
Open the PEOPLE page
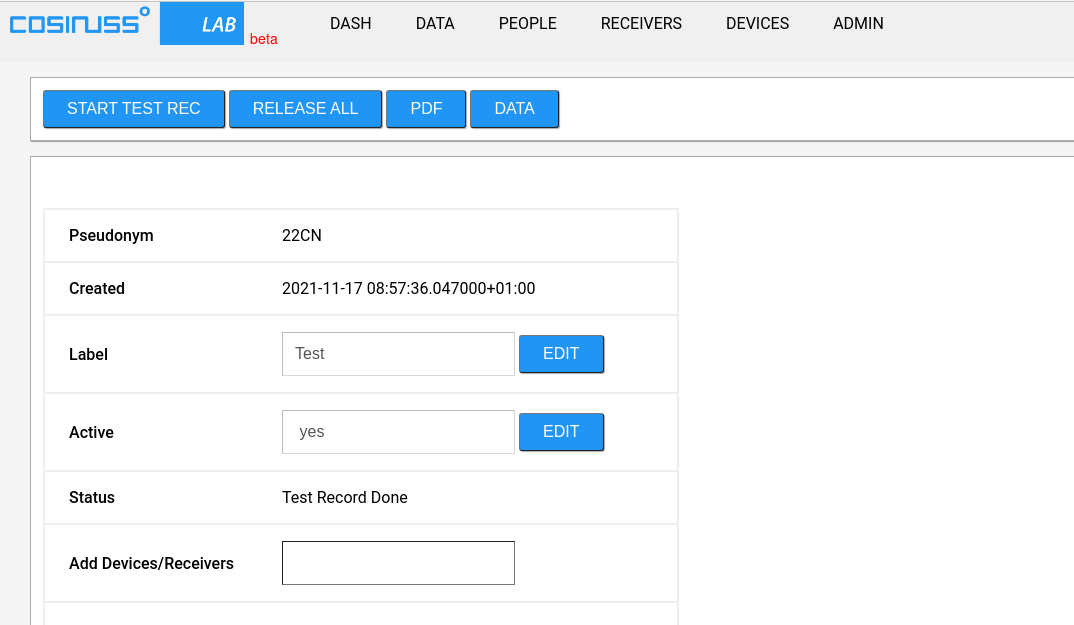[x=527, y=24]
